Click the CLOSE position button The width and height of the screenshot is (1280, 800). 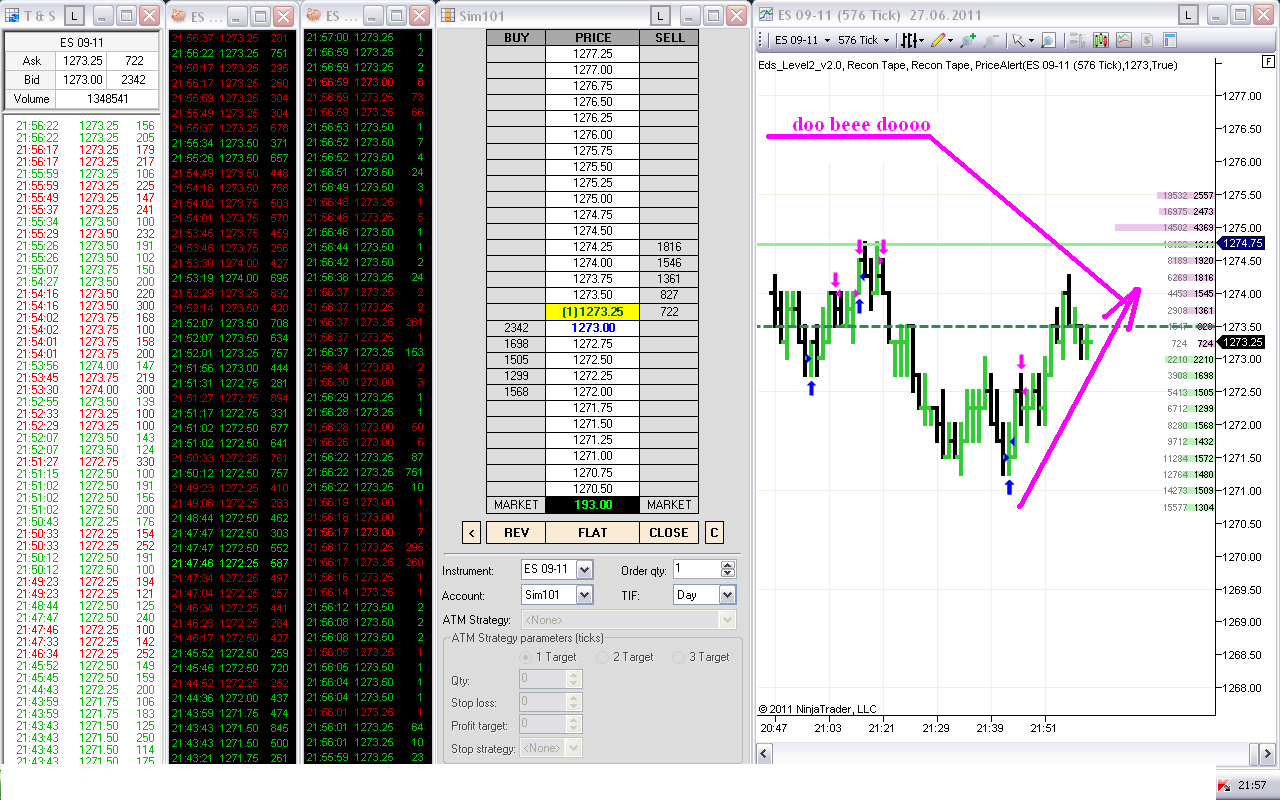668,532
